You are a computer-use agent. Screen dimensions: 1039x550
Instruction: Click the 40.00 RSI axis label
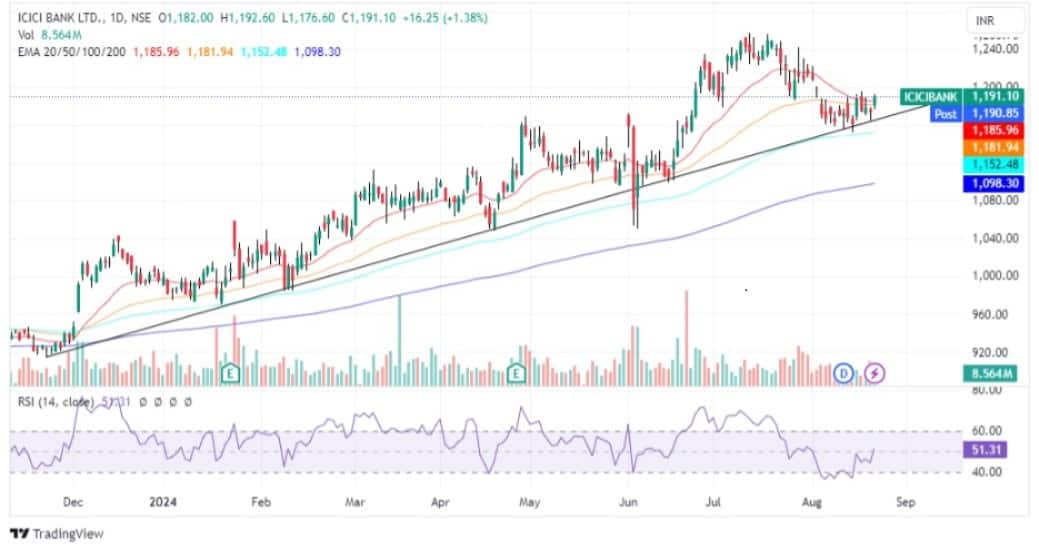point(986,472)
